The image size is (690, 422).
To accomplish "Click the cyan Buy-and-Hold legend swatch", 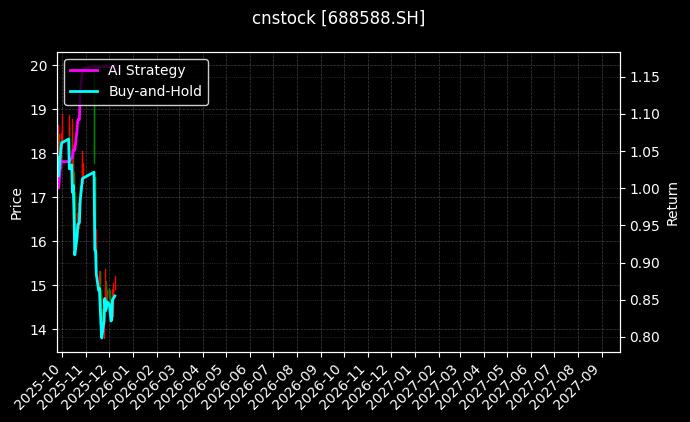I will [x=83, y=92].
